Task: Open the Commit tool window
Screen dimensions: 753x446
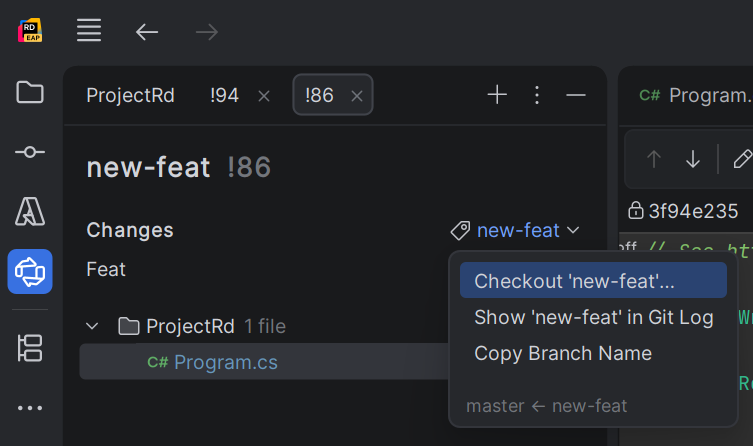Action: pyautogui.click(x=30, y=152)
